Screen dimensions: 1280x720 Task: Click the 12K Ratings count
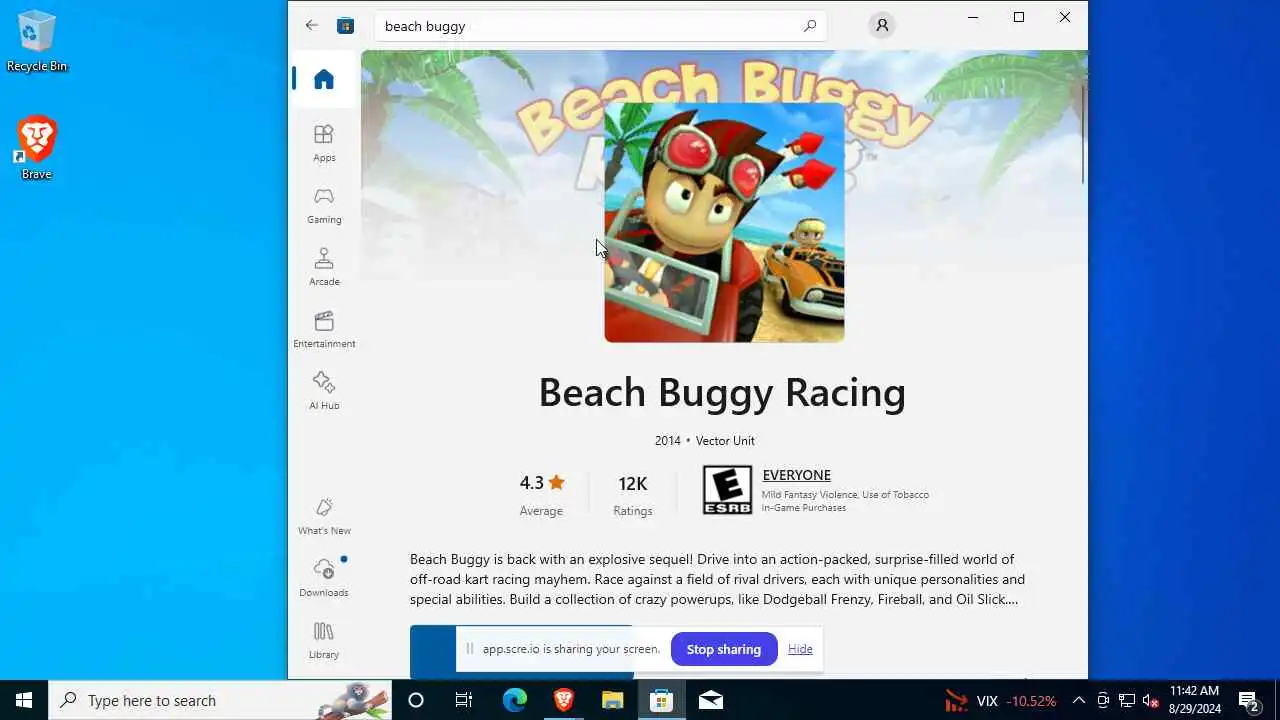click(x=632, y=494)
